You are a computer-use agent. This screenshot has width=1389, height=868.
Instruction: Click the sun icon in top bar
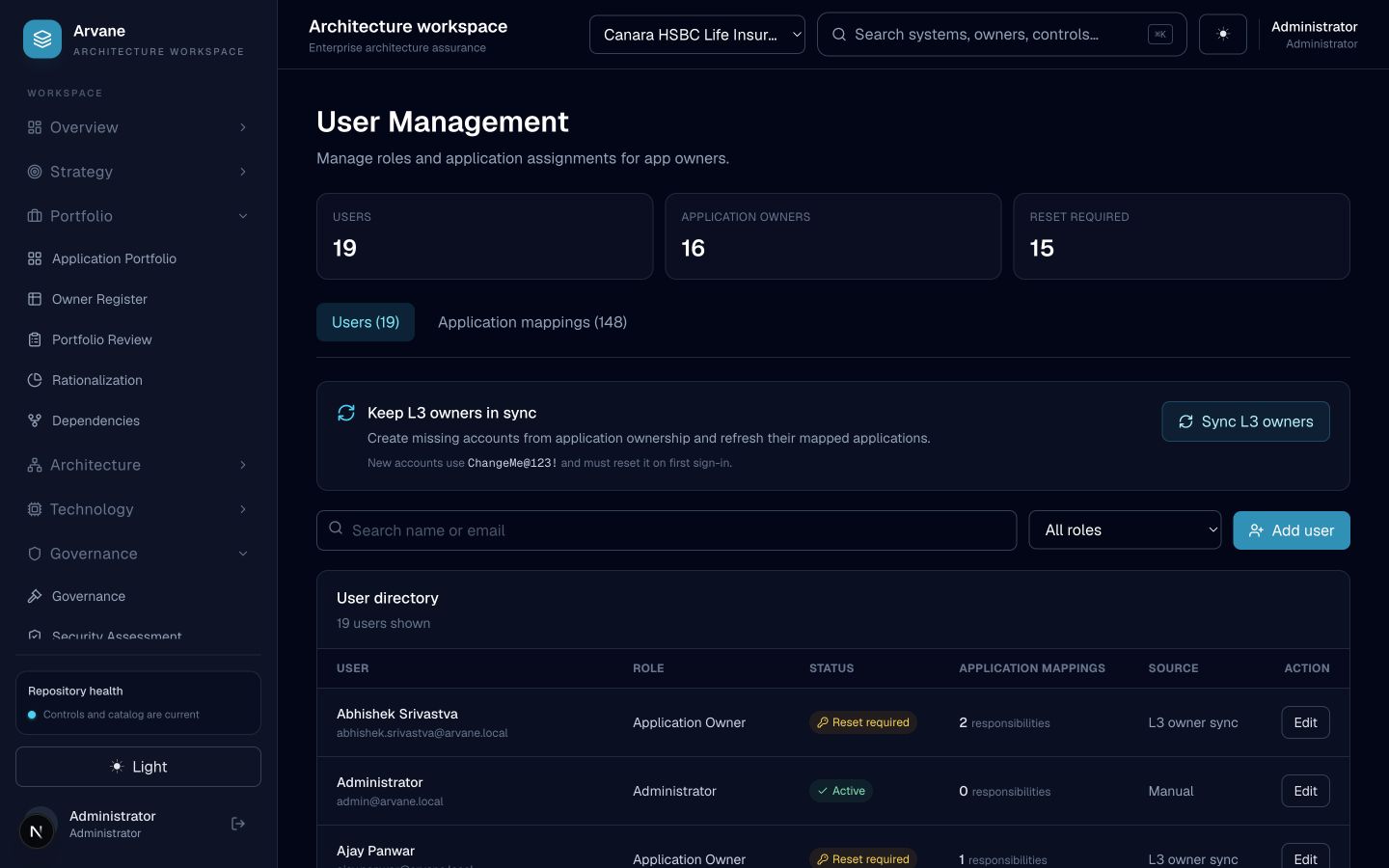click(x=1223, y=34)
